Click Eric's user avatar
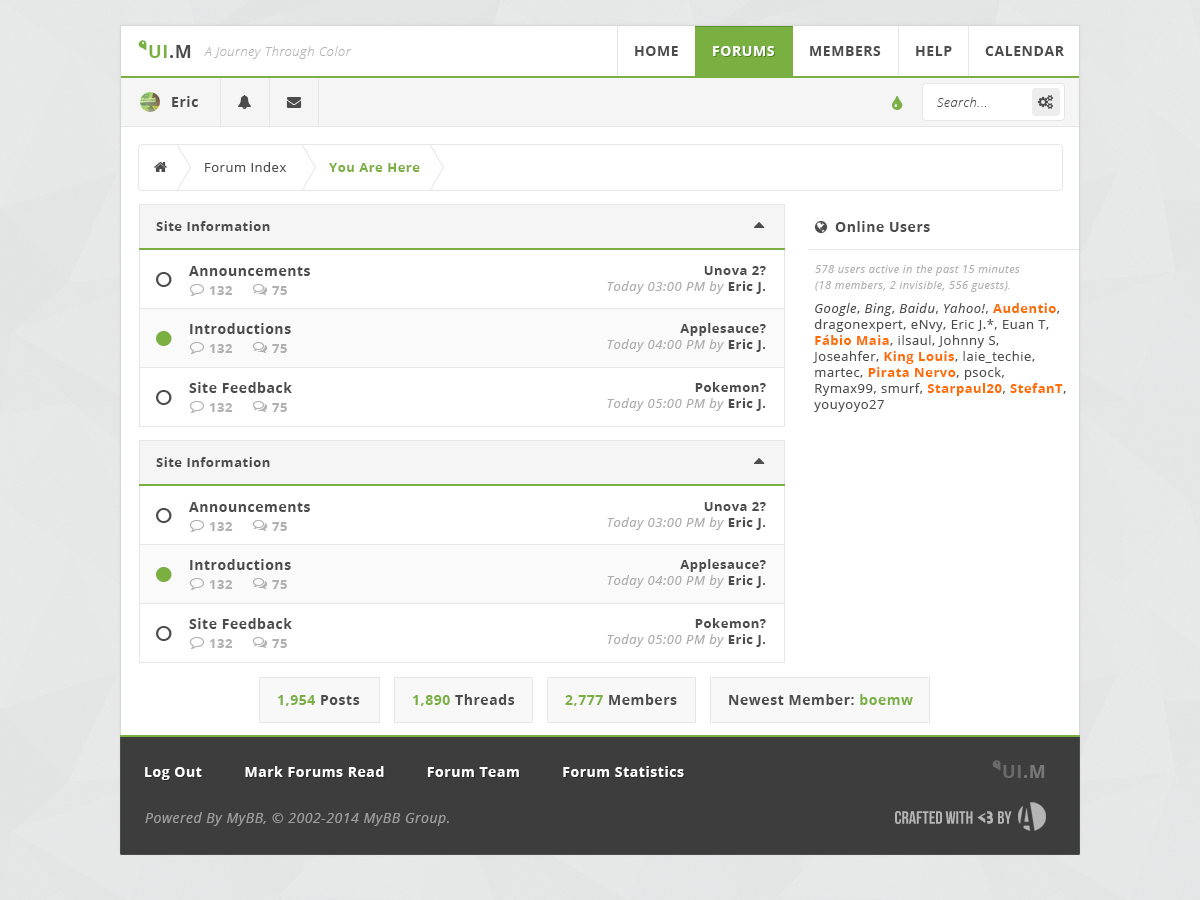This screenshot has width=1200, height=900. click(150, 102)
